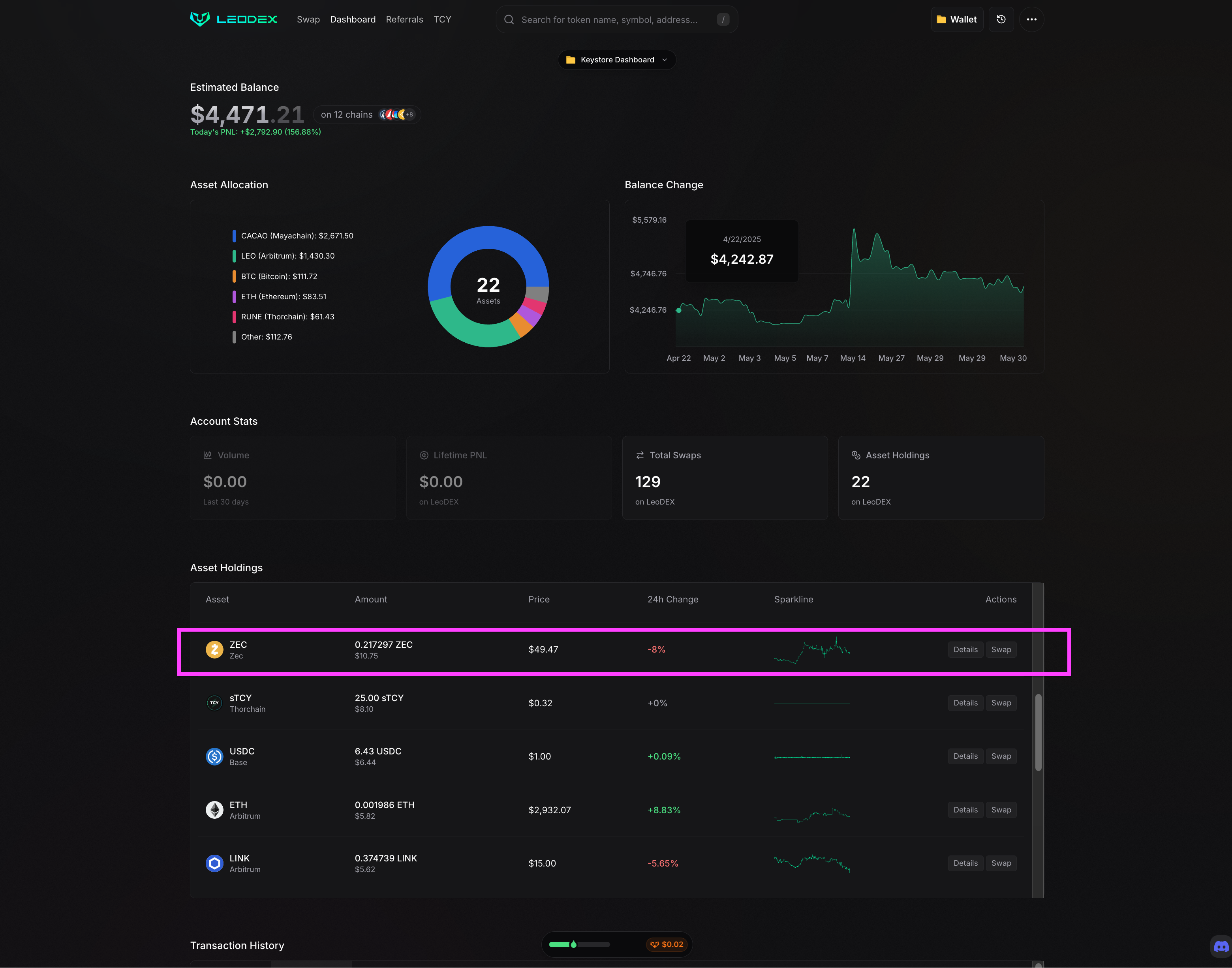Open the TCY page
This screenshot has width=1232, height=968.
click(x=442, y=19)
